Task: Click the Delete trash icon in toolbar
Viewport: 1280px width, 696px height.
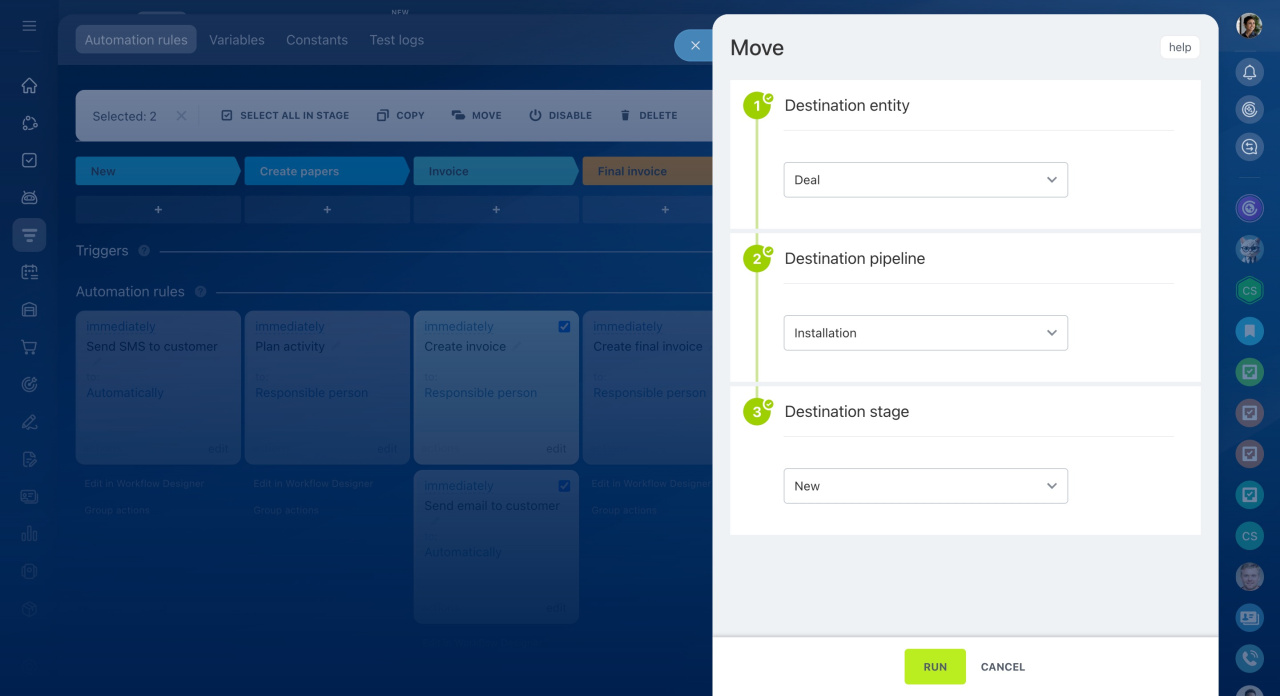Action: tap(625, 116)
